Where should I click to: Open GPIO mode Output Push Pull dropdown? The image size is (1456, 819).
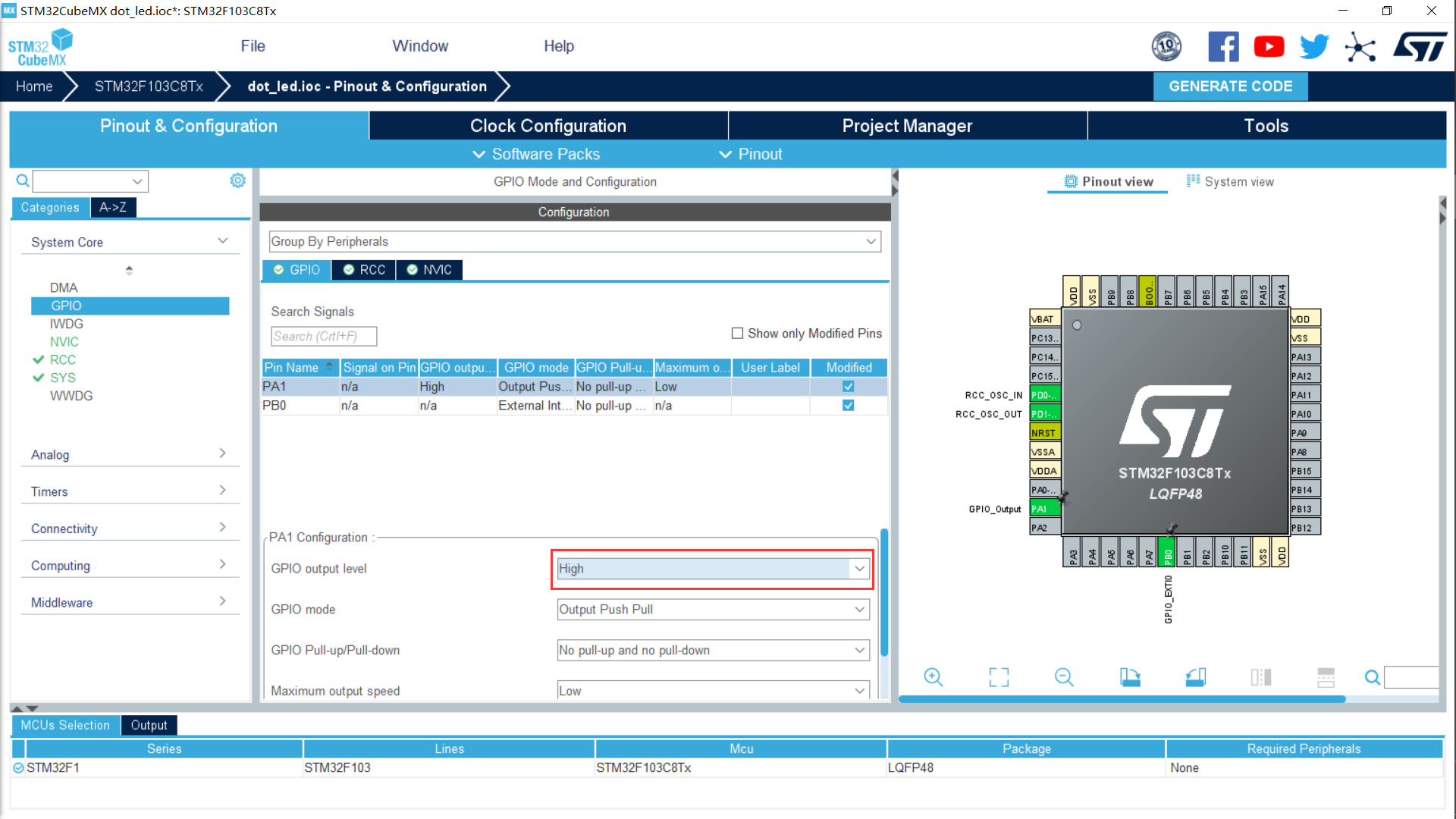713,610
